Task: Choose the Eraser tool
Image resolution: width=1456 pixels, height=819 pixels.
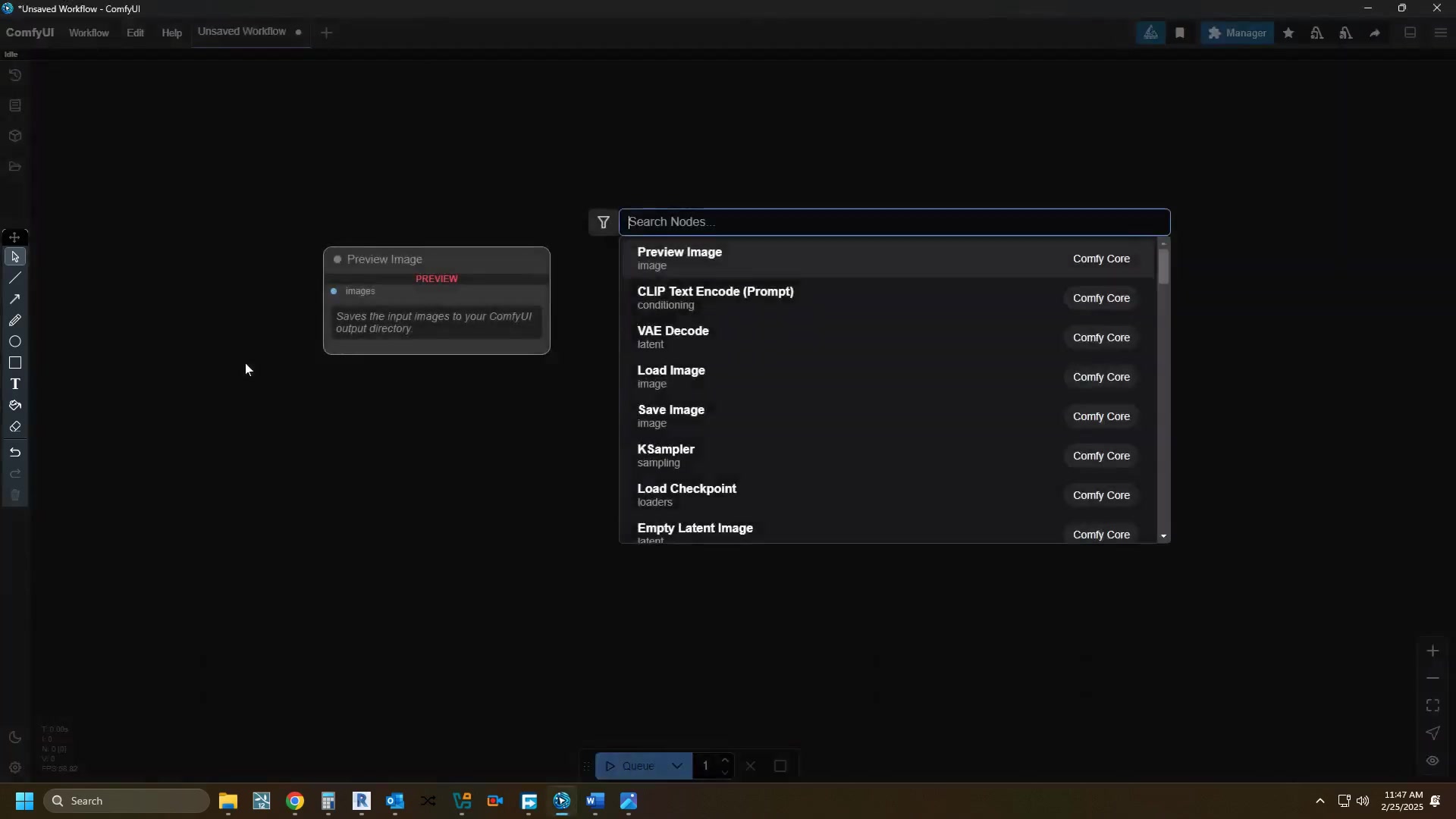Action: pos(15,427)
